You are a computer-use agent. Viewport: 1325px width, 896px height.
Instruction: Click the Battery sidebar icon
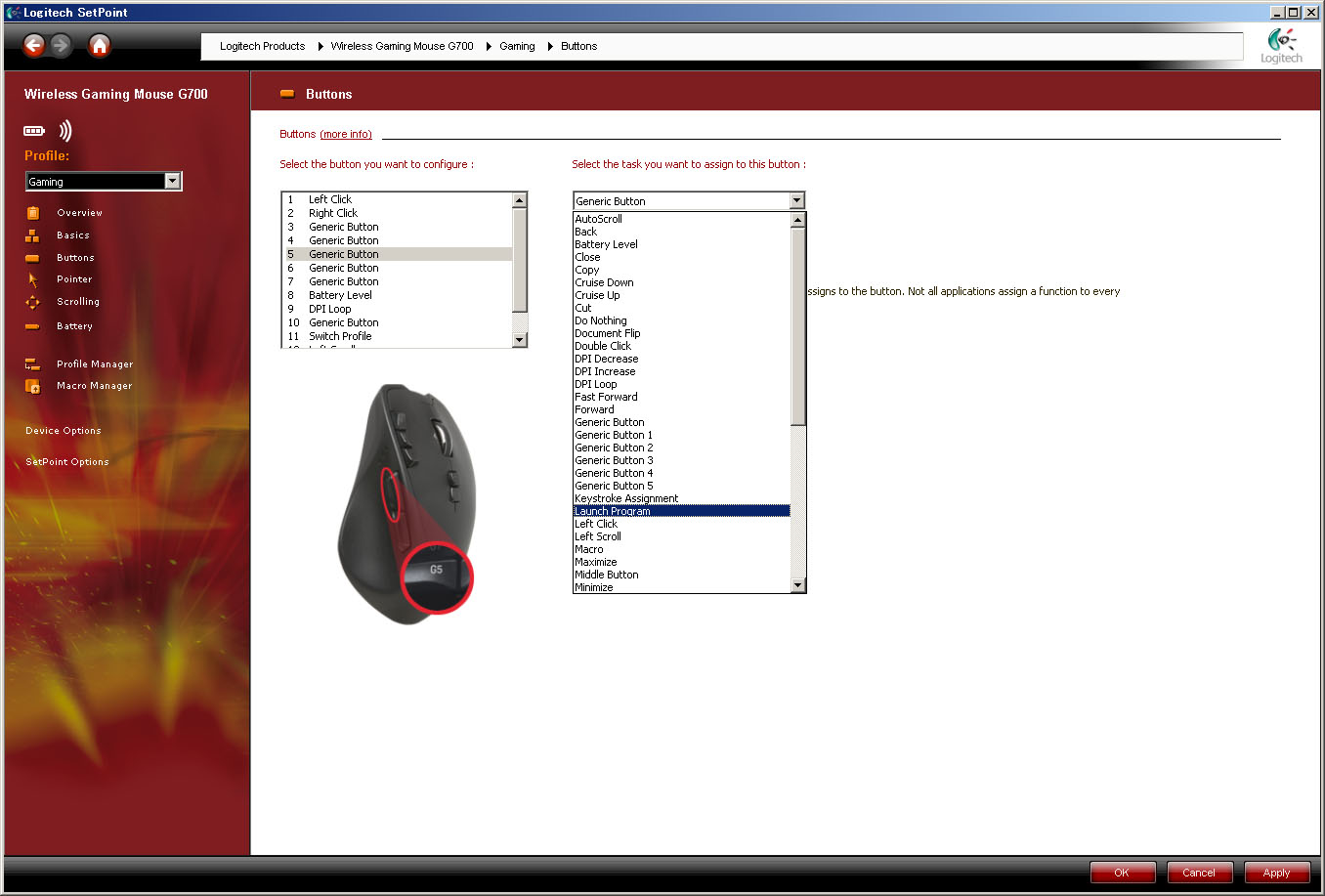[x=32, y=326]
